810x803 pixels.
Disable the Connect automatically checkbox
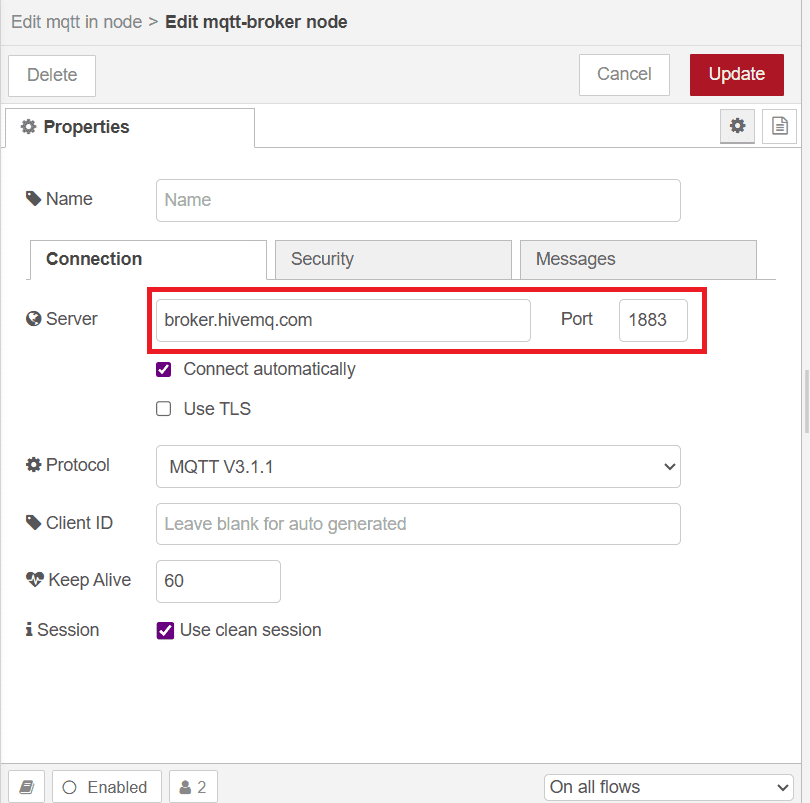click(x=163, y=369)
